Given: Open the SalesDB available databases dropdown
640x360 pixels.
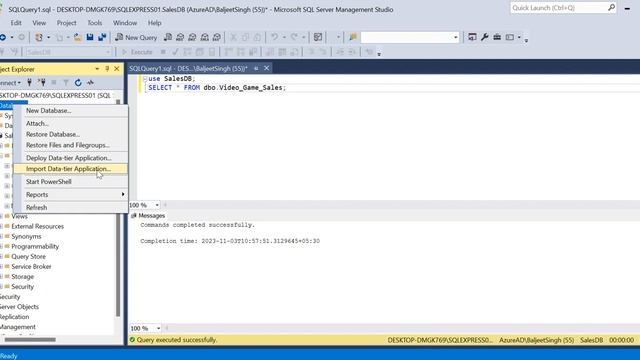Looking at the screenshot, I should click(108, 52).
